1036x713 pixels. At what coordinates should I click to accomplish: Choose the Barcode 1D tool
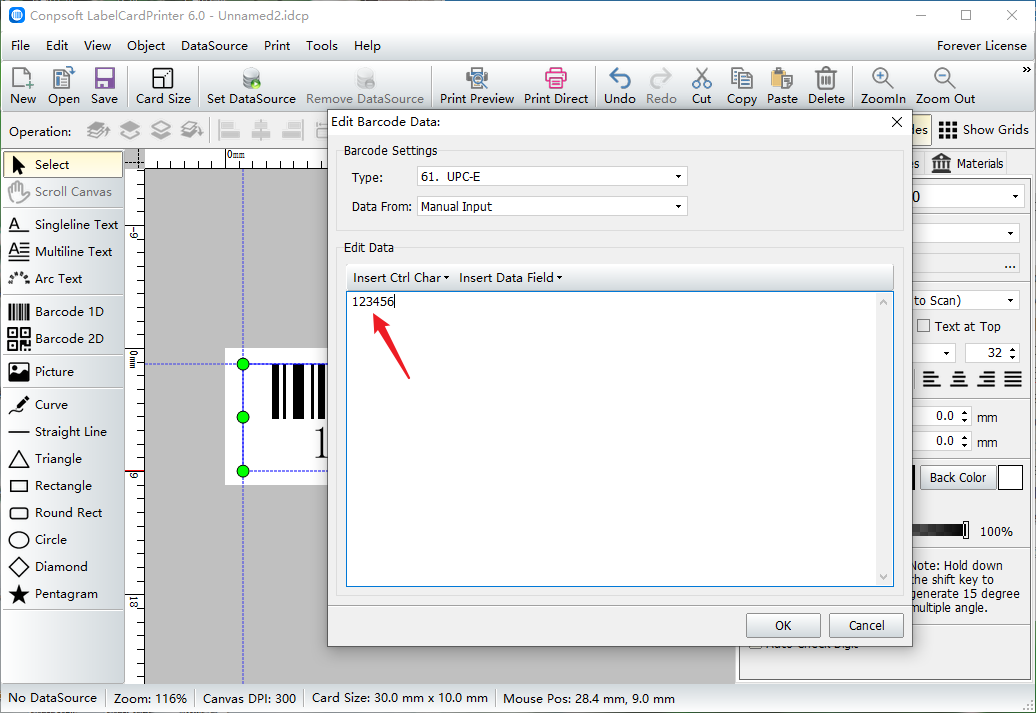63,311
